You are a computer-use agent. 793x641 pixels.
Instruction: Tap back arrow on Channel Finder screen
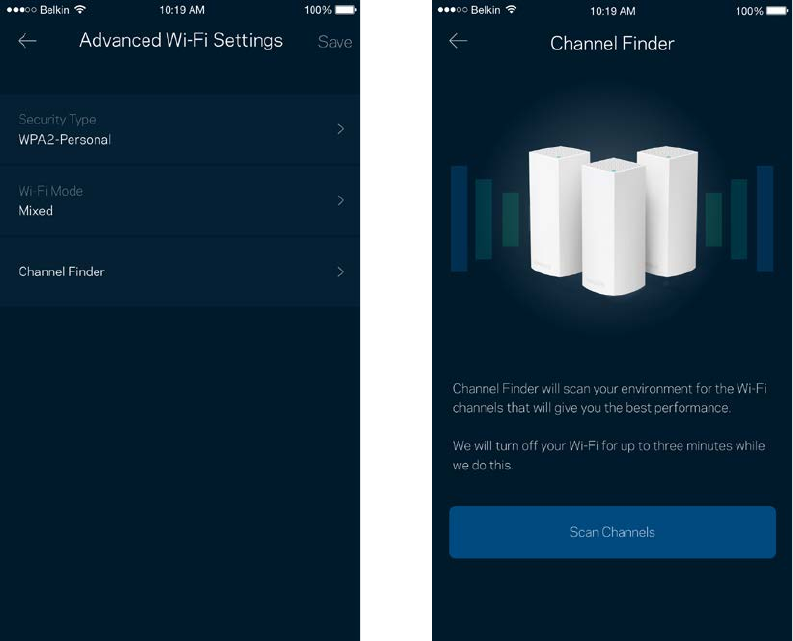[x=458, y=41]
